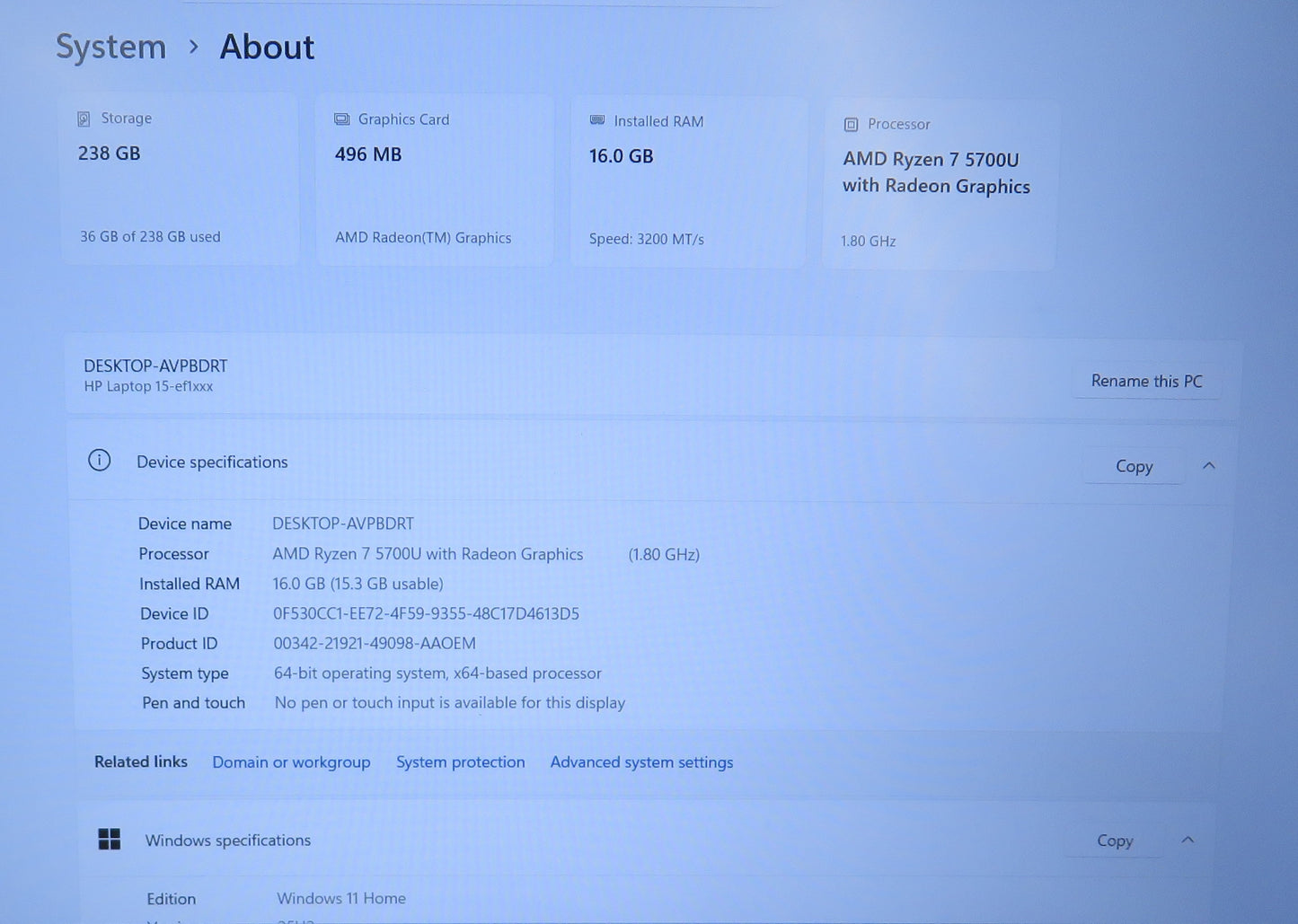Click the Installed RAM icon

(597, 120)
